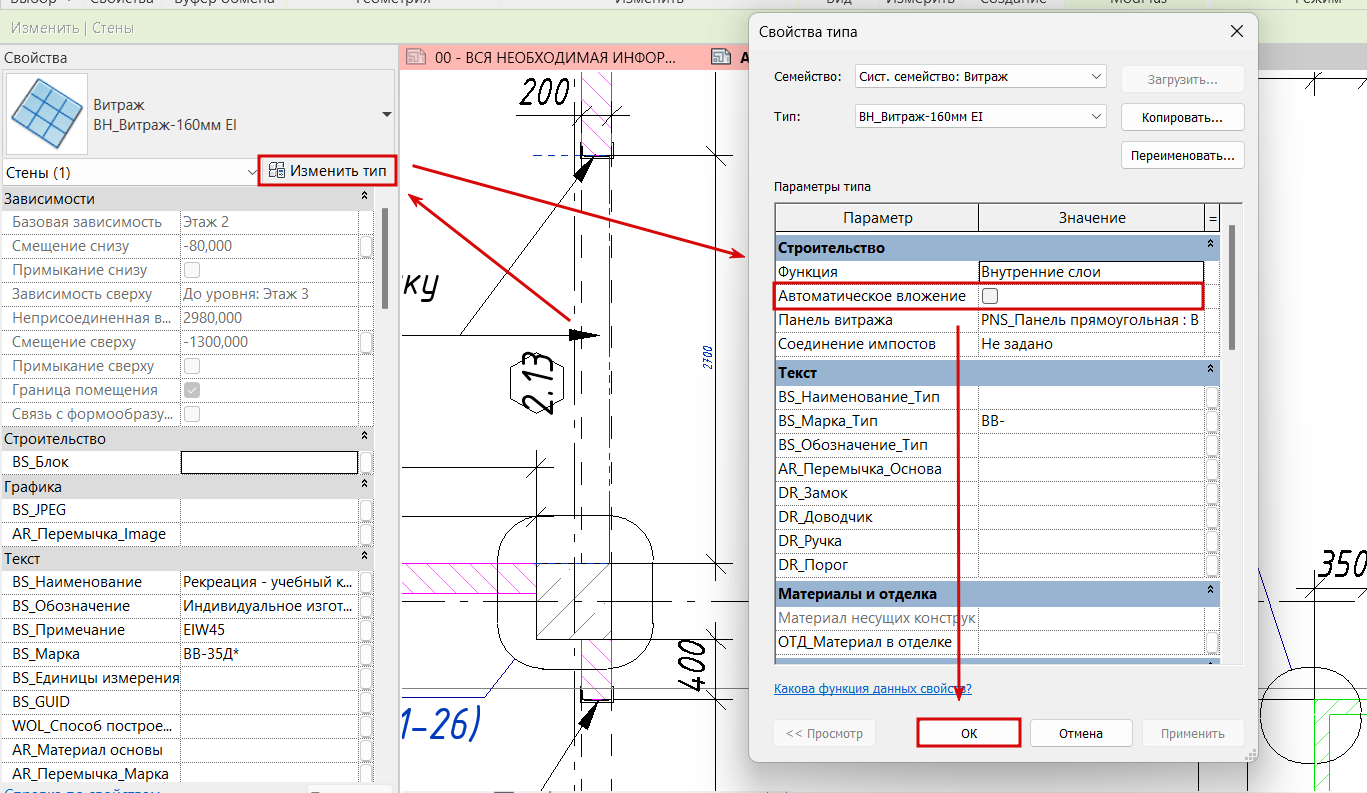Toggle the Примыкание сверху checkbox
Screen dimensions: 1367x793
(192, 366)
